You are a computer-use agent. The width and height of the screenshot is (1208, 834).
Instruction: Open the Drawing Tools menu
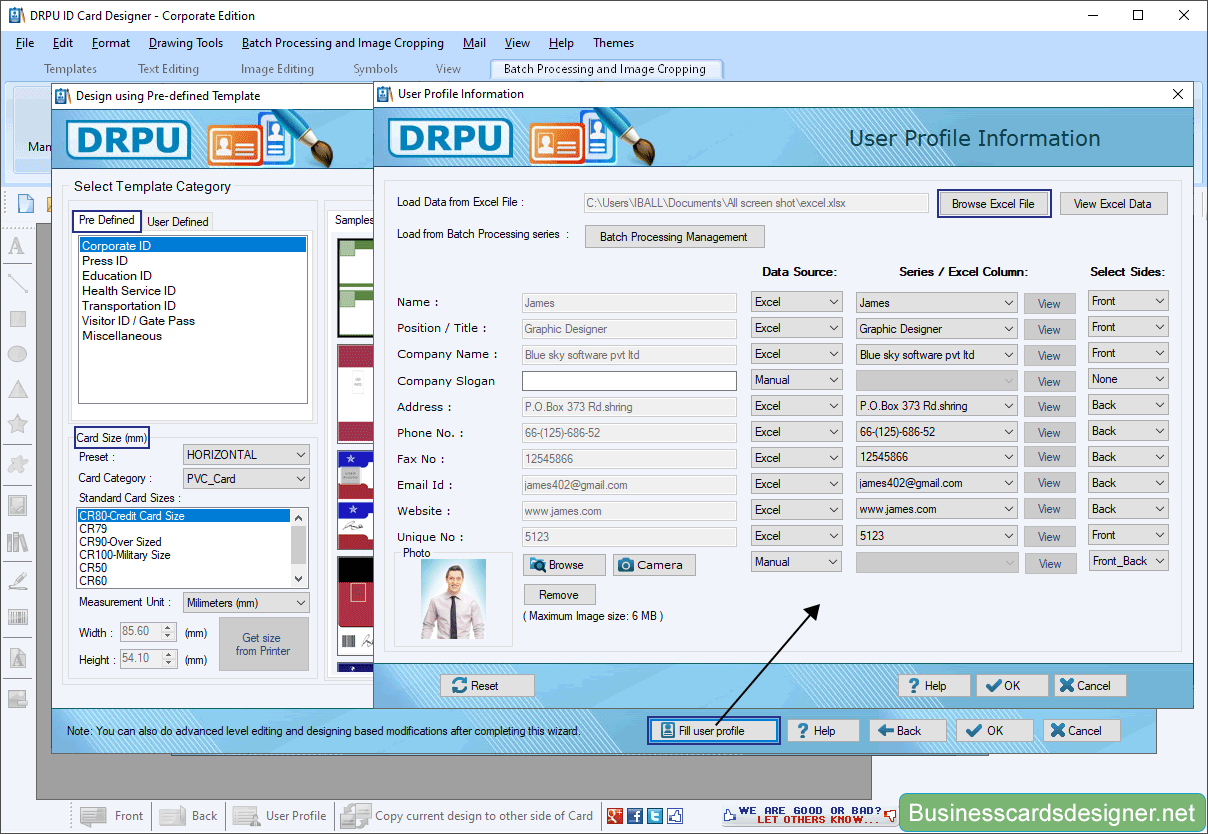pos(186,43)
